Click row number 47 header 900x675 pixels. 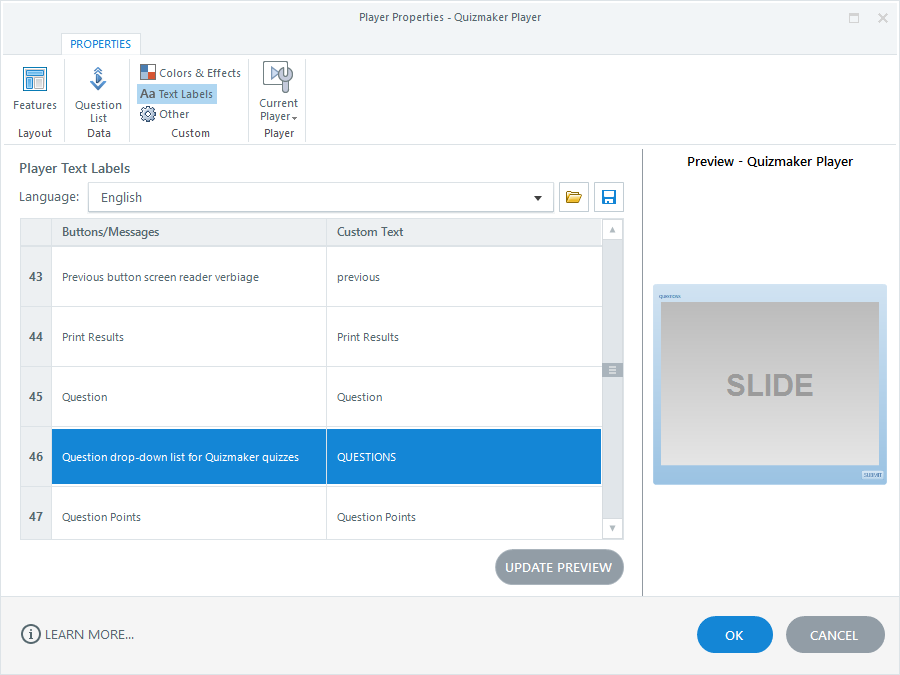click(36, 514)
